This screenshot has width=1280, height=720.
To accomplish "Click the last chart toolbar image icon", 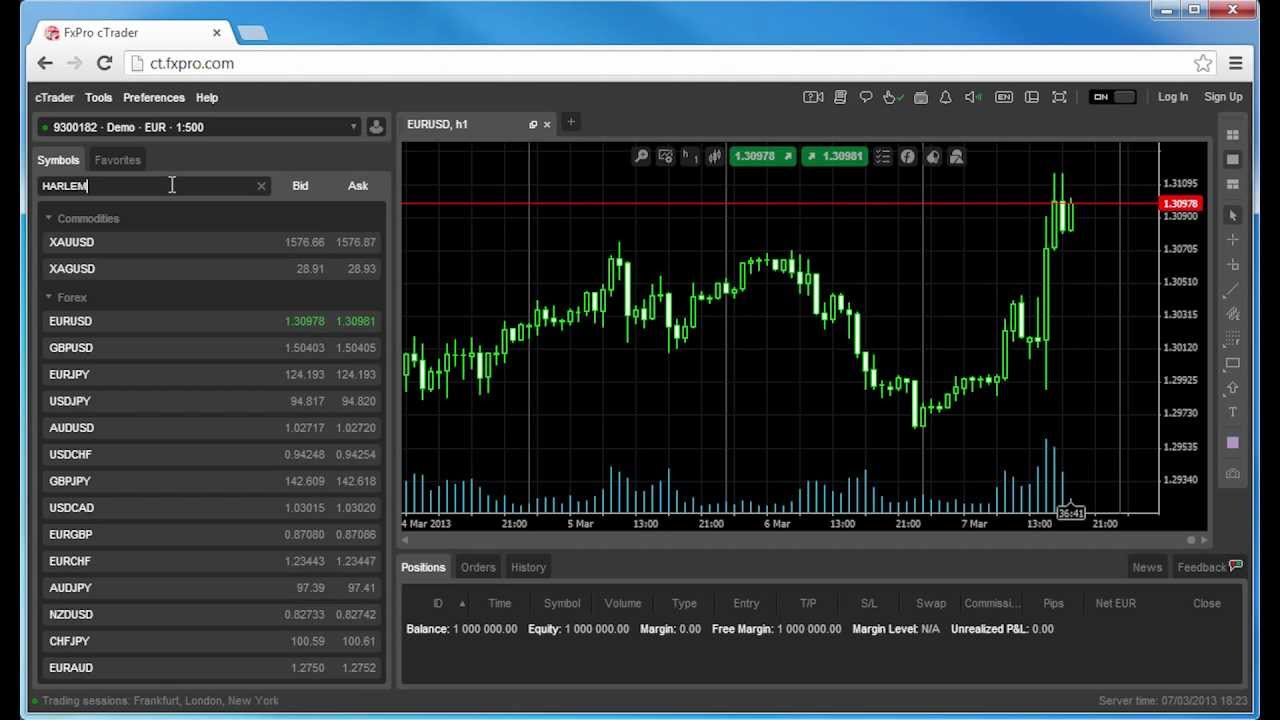I will coord(956,157).
